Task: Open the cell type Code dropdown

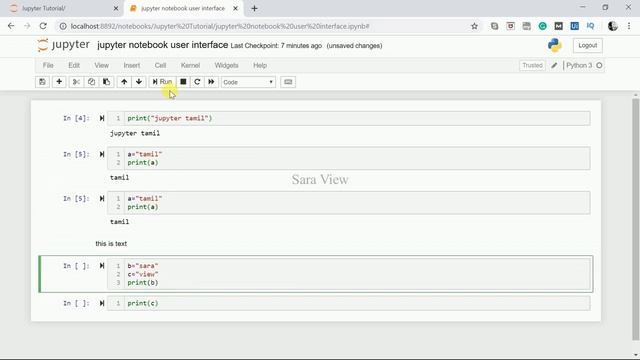Action: coord(248,82)
